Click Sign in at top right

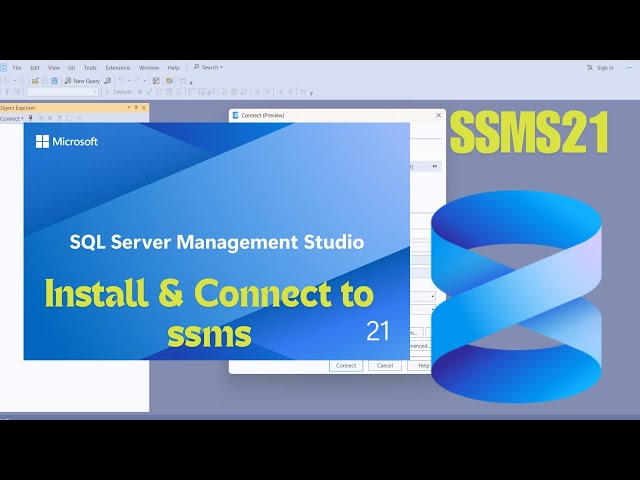coord(600,68)
